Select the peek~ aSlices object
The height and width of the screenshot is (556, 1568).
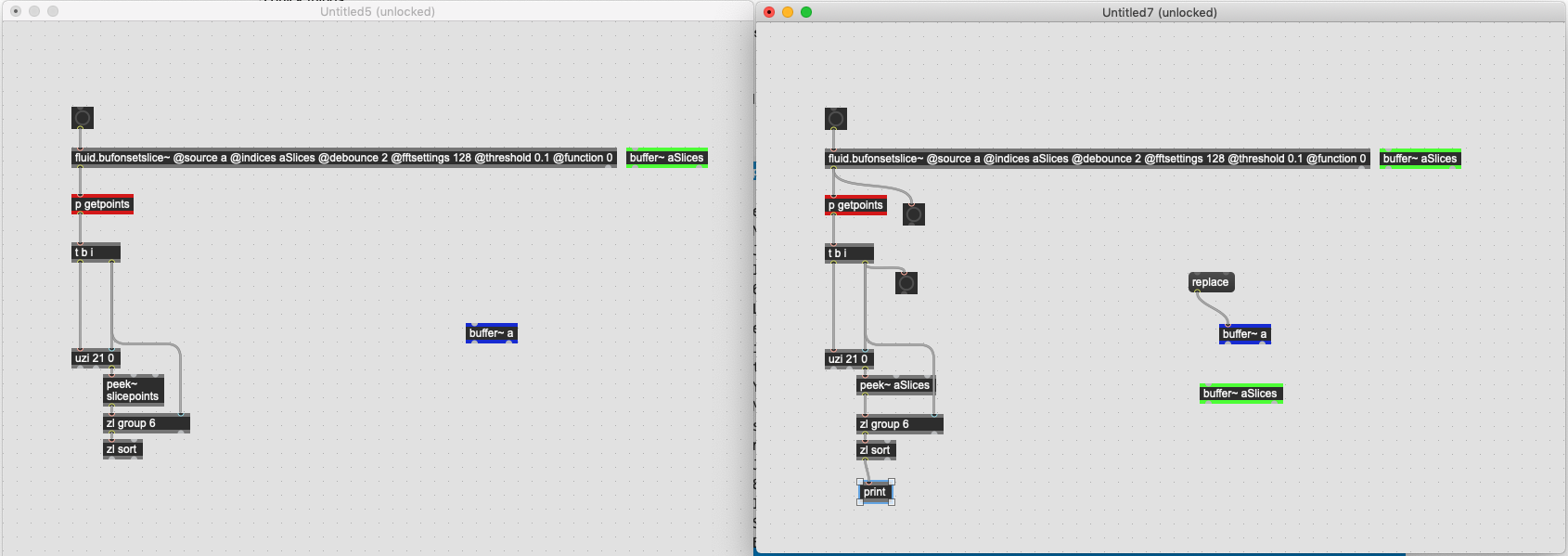tap(894, 385)
